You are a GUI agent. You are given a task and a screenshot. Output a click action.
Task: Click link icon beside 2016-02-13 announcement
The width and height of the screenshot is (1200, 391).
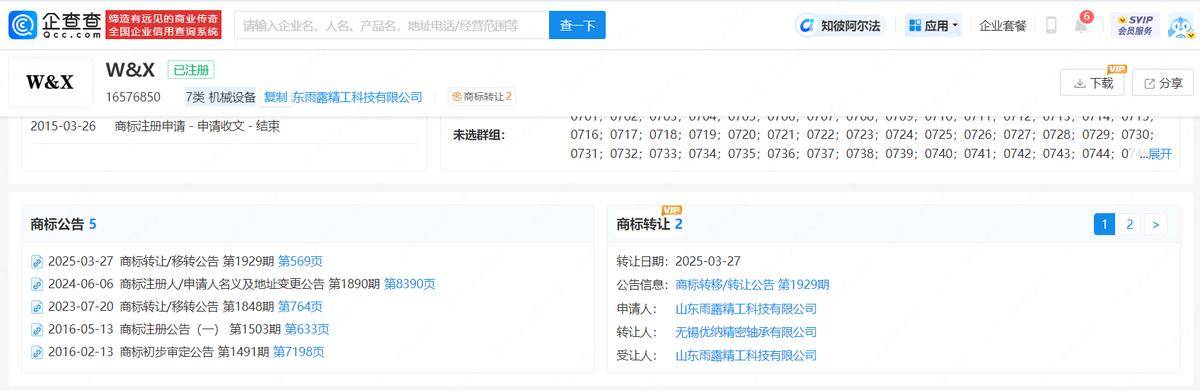tap(37, 352)
